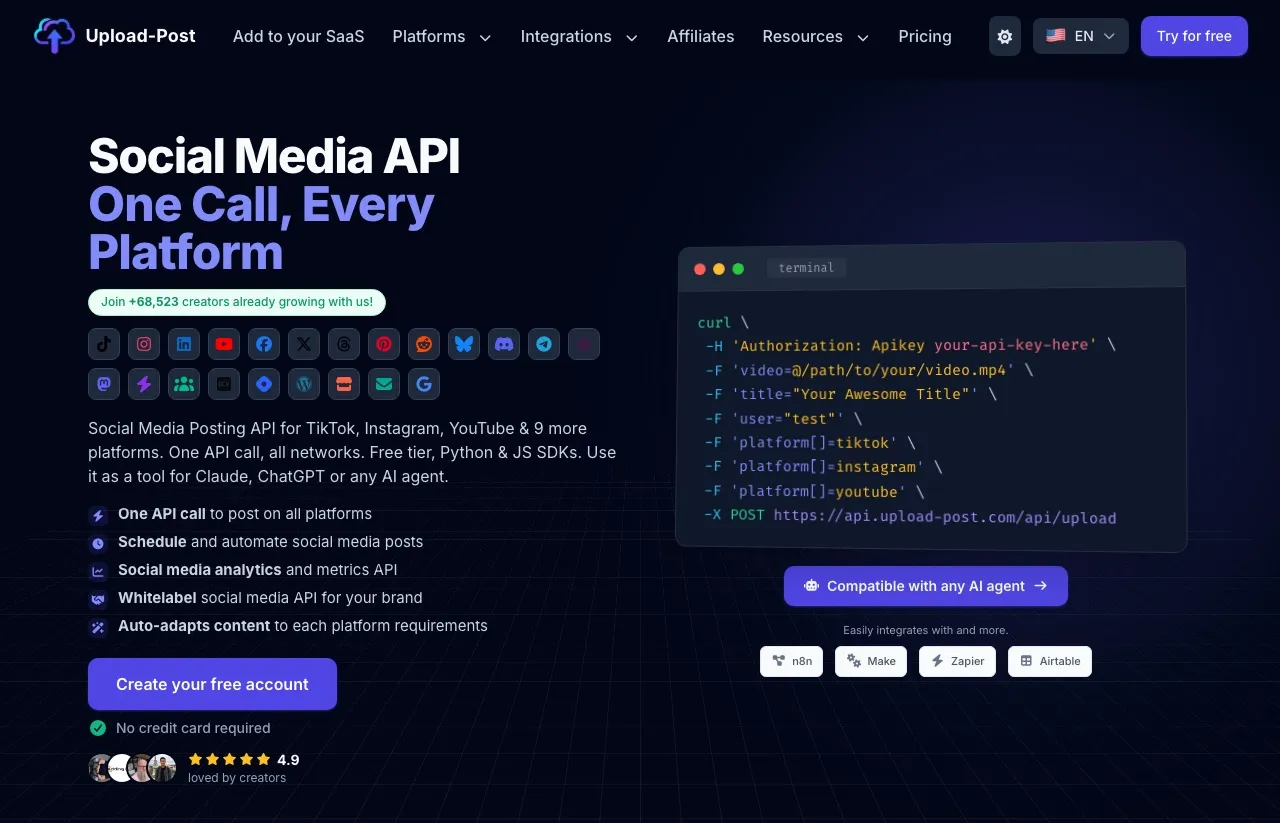This screenshot has width=1280, height=823.
Task: Expand the Platforms menu
Action: pyautogui.click(x=442, y=36)
